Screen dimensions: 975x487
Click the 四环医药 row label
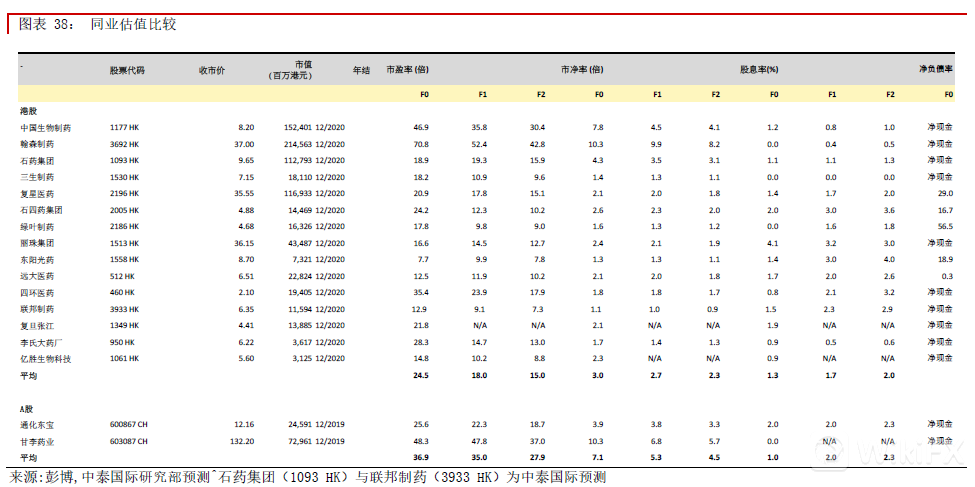pos(37,292)
